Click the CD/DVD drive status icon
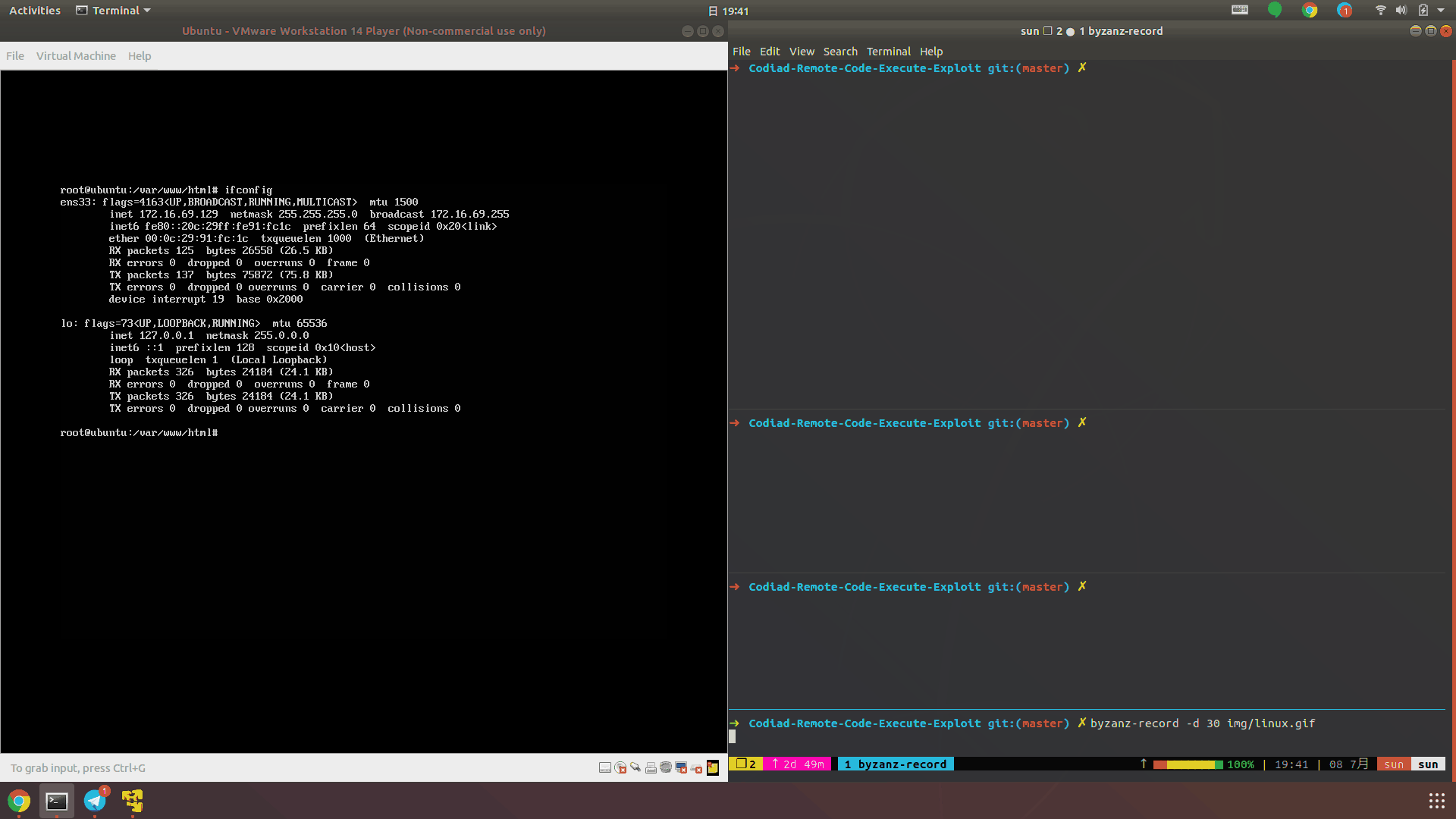 click(620, 767)
